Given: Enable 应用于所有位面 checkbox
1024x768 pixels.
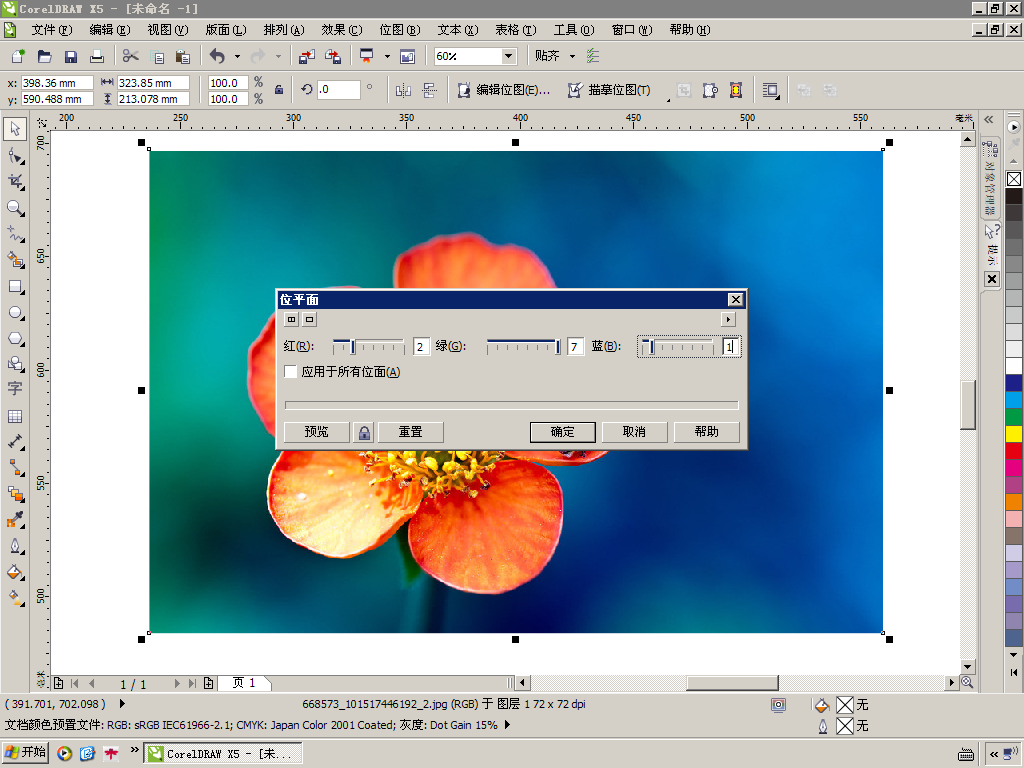Looking at the screenshot, I should click(x=291, y=372).
